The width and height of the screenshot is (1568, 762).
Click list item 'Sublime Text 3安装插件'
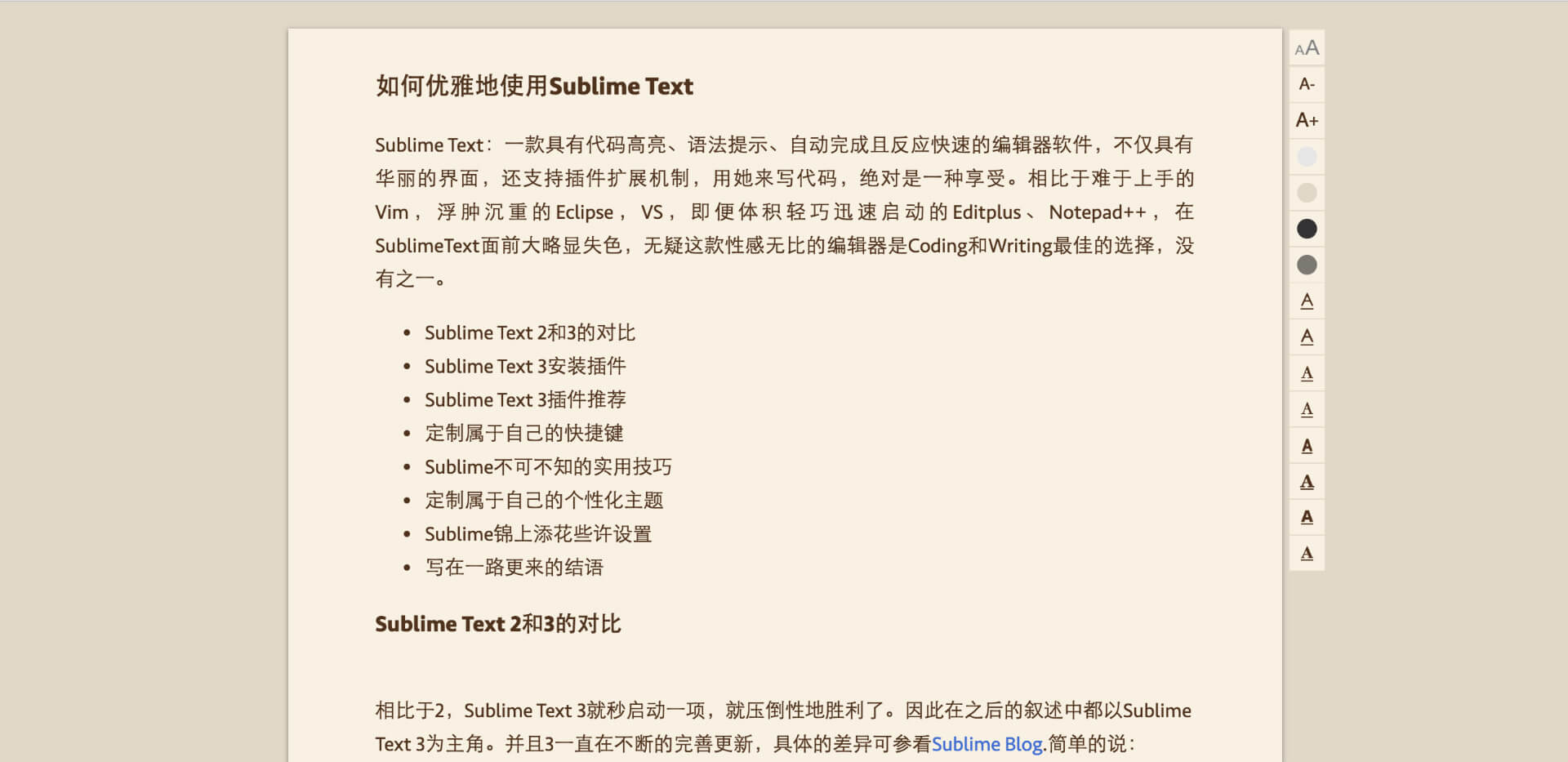tap(525, 366)
